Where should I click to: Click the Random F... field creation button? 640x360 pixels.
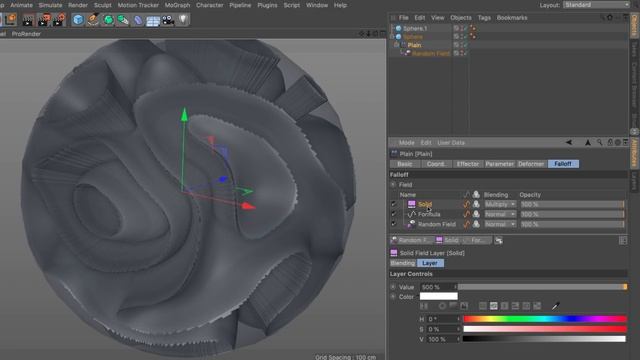[x=411, y=240]
